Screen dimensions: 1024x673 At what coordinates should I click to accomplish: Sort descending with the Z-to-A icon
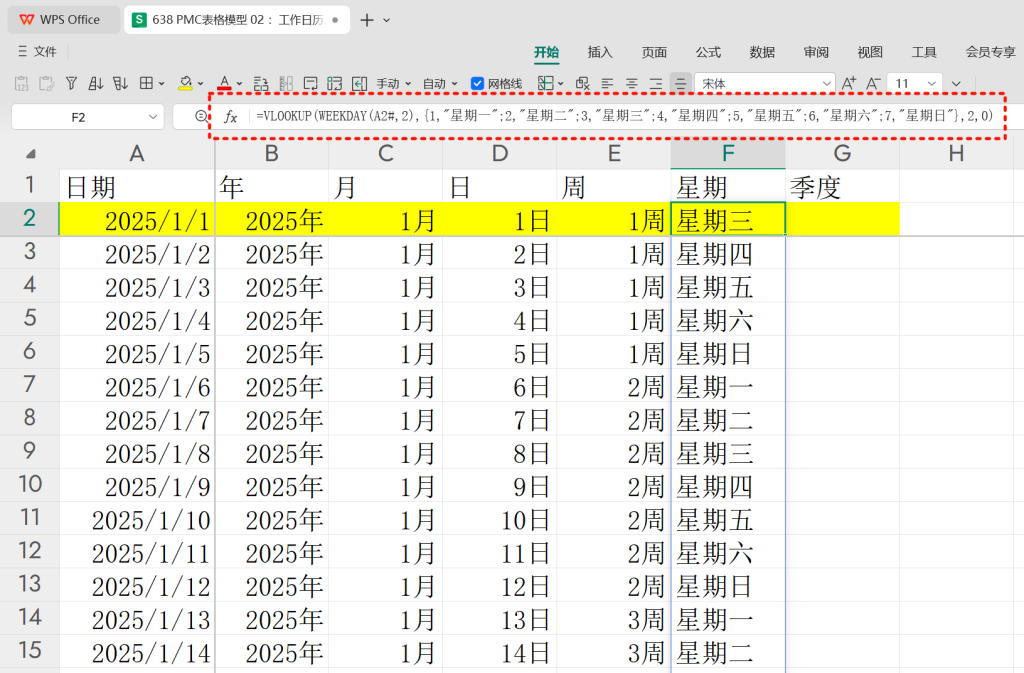121,84
